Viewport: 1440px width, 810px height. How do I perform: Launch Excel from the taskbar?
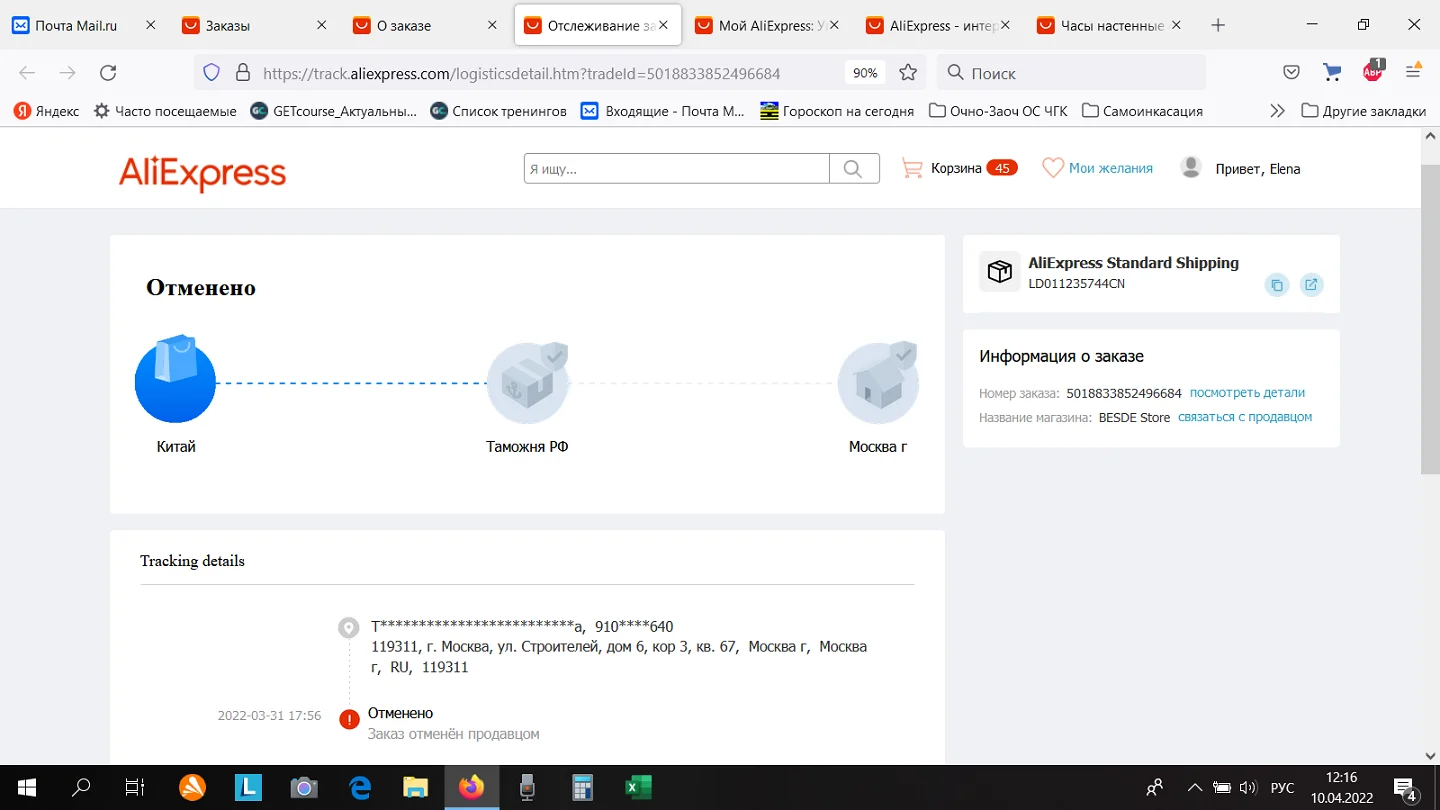point(638,787)
